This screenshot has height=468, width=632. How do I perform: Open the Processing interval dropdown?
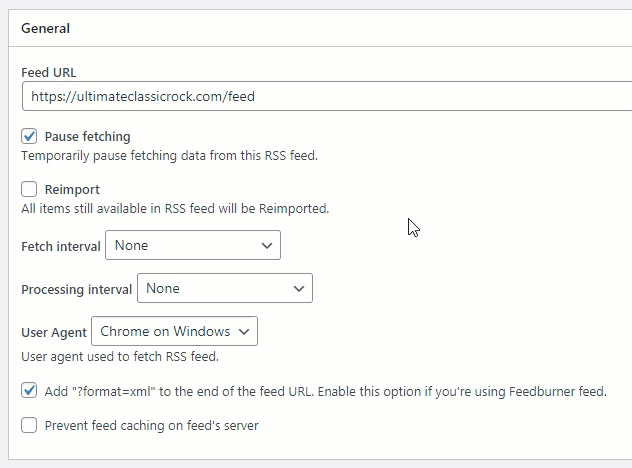225,288
